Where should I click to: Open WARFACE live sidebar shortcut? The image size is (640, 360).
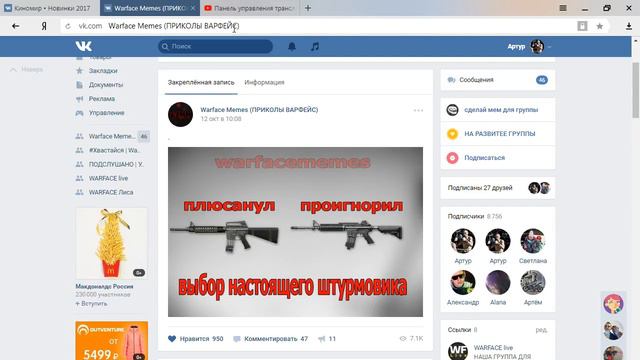[x=108, y=178]
